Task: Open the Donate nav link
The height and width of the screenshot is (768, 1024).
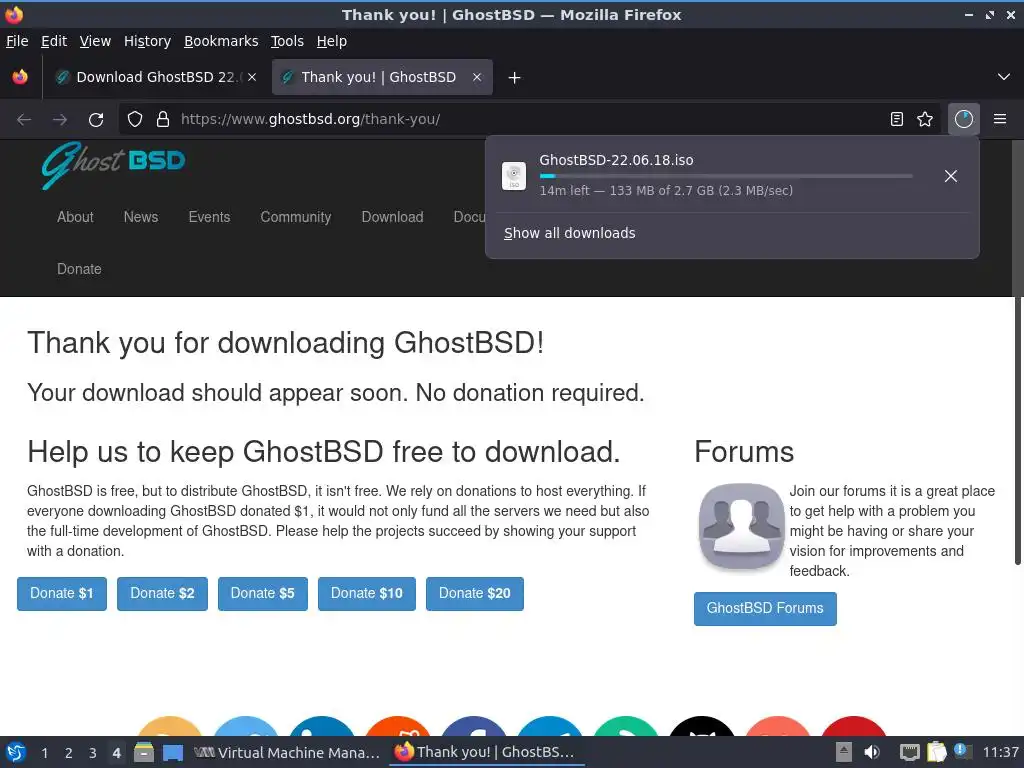Action: coord(79,269)
